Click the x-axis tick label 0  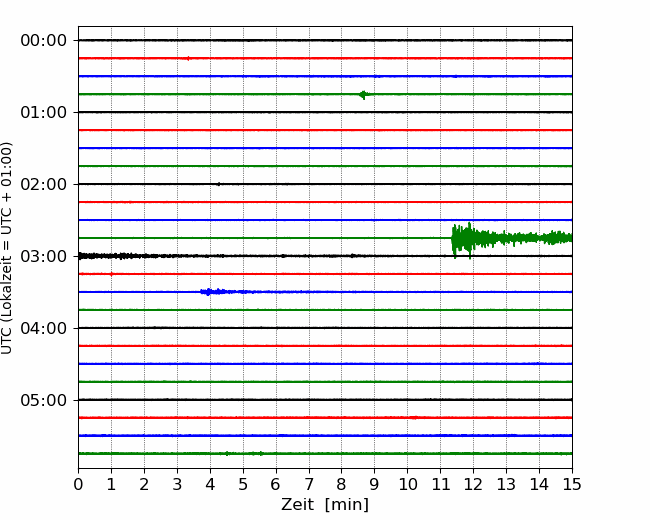coord(78,485)
